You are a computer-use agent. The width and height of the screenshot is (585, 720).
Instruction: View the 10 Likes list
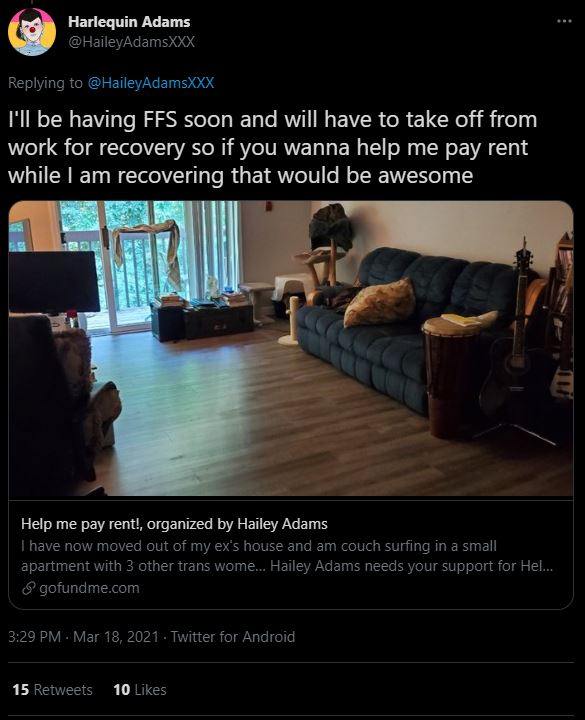tap(140, 690)
